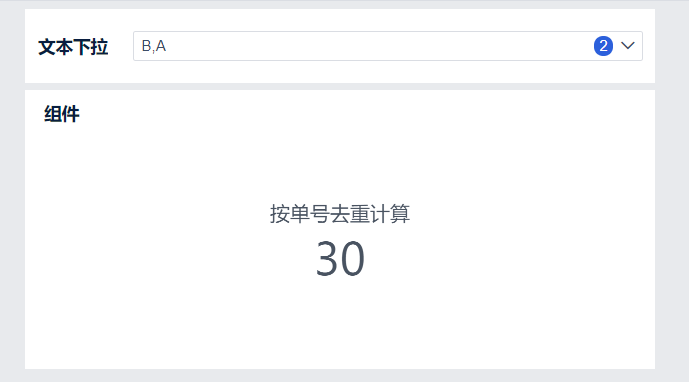
Task: Click the KPI value 30
Action: (x=340, y=258)
